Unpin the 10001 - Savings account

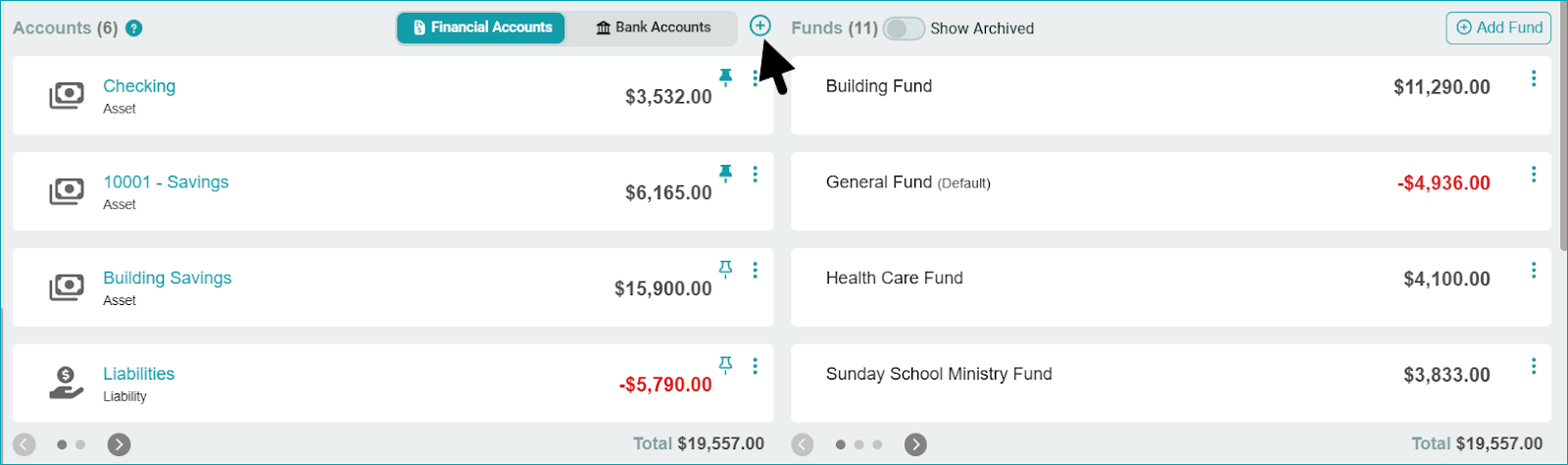(725, 173)
